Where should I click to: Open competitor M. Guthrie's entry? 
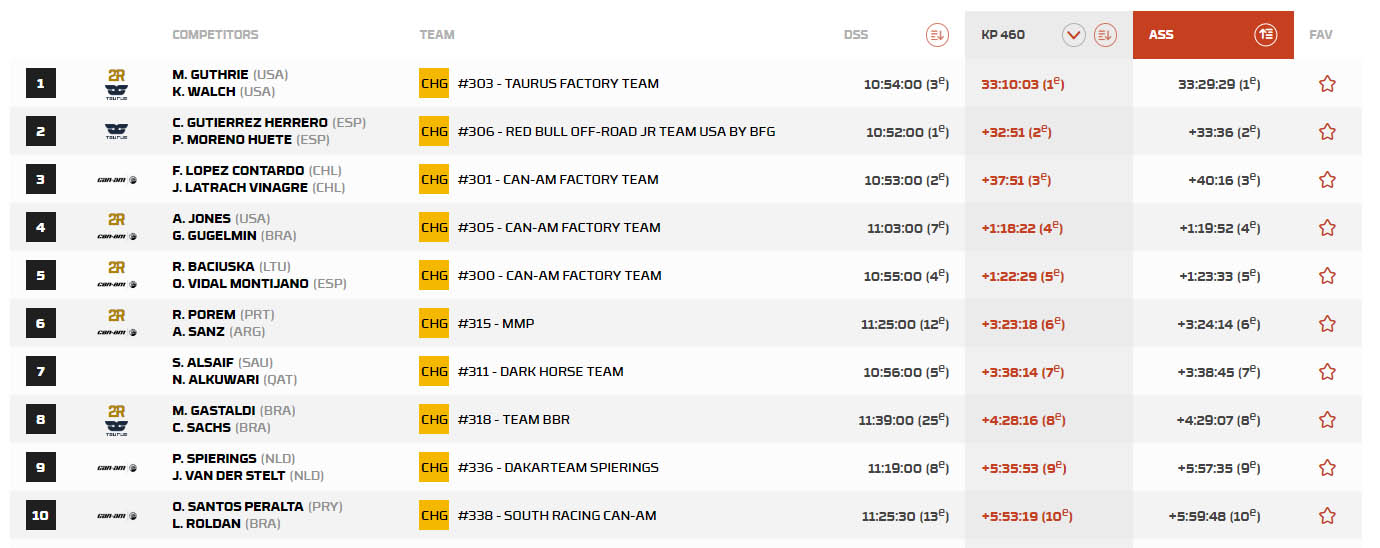[210, 75]
